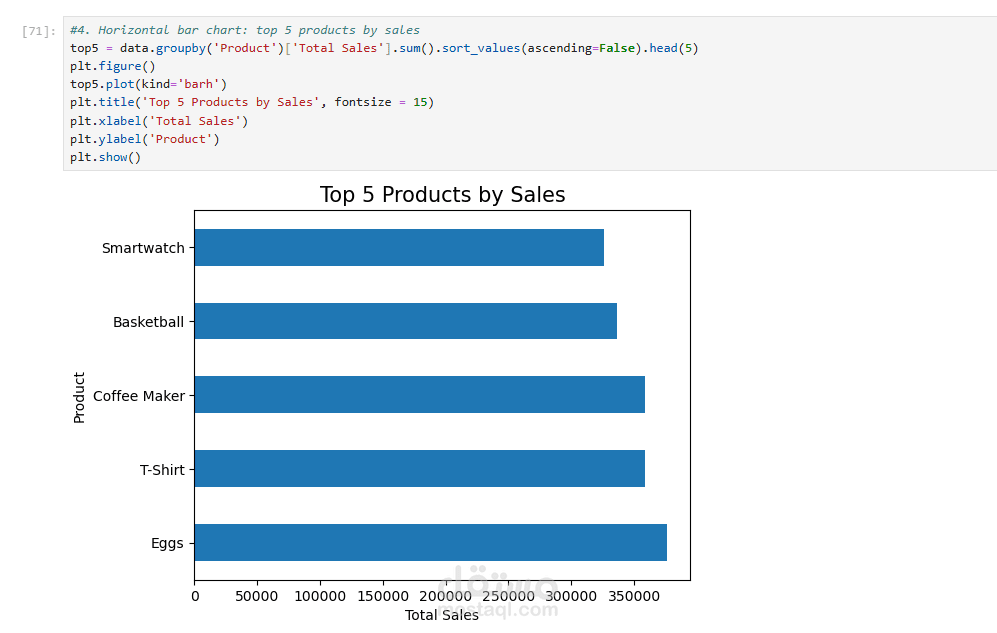This screenshot has height=633, width=997.
Task: Click the vertical 'Product' y-axis label
Action: point(79,397)
